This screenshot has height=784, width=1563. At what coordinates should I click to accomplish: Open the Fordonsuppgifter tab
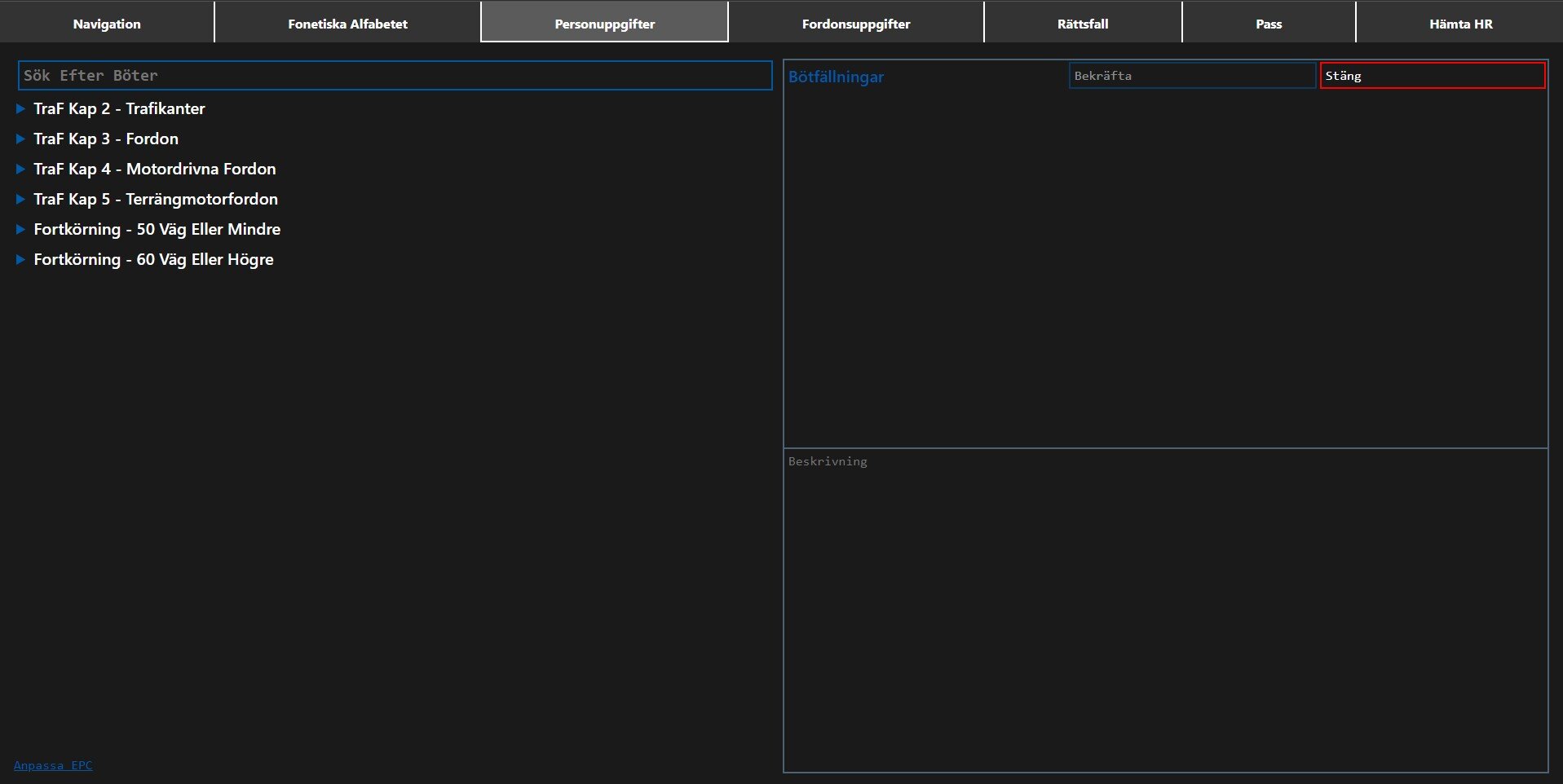tap(856, 24)
